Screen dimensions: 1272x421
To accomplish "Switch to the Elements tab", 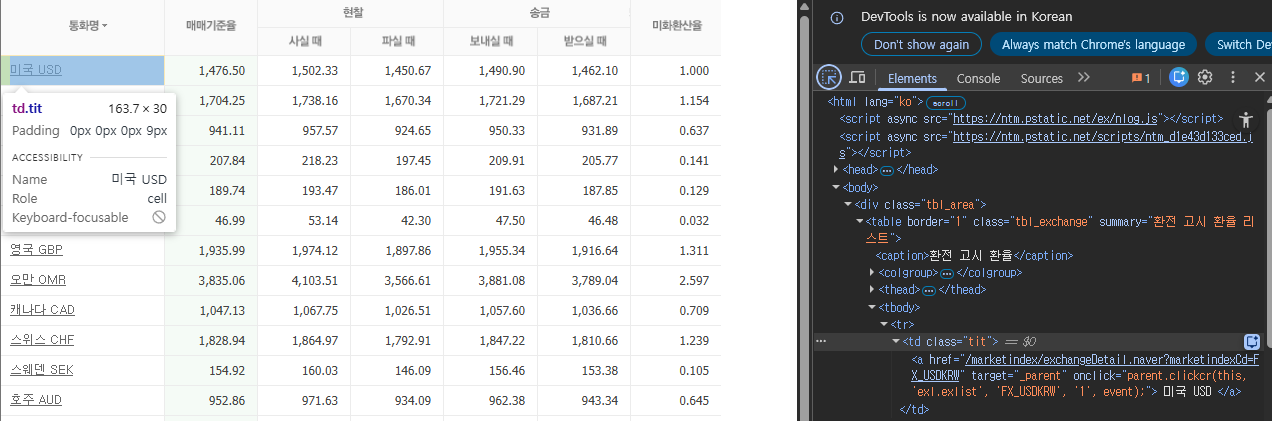I will 912,78.
